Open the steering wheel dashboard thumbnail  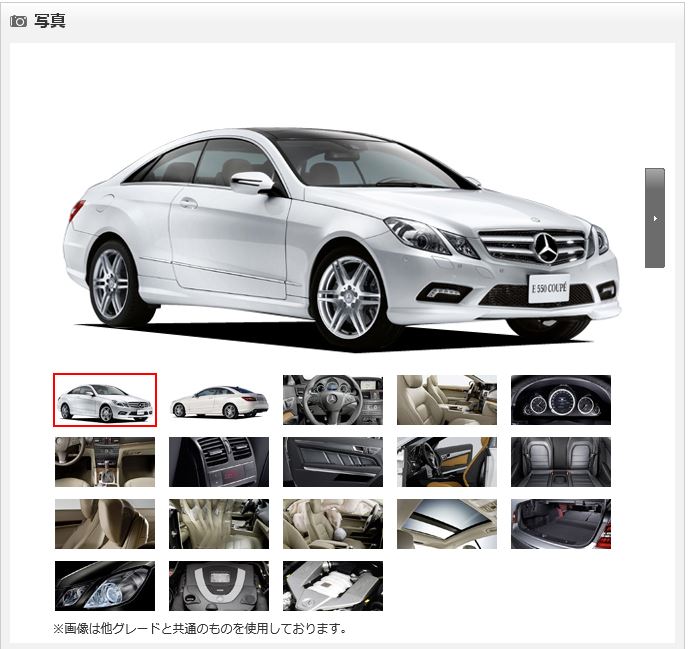point(333,400)
